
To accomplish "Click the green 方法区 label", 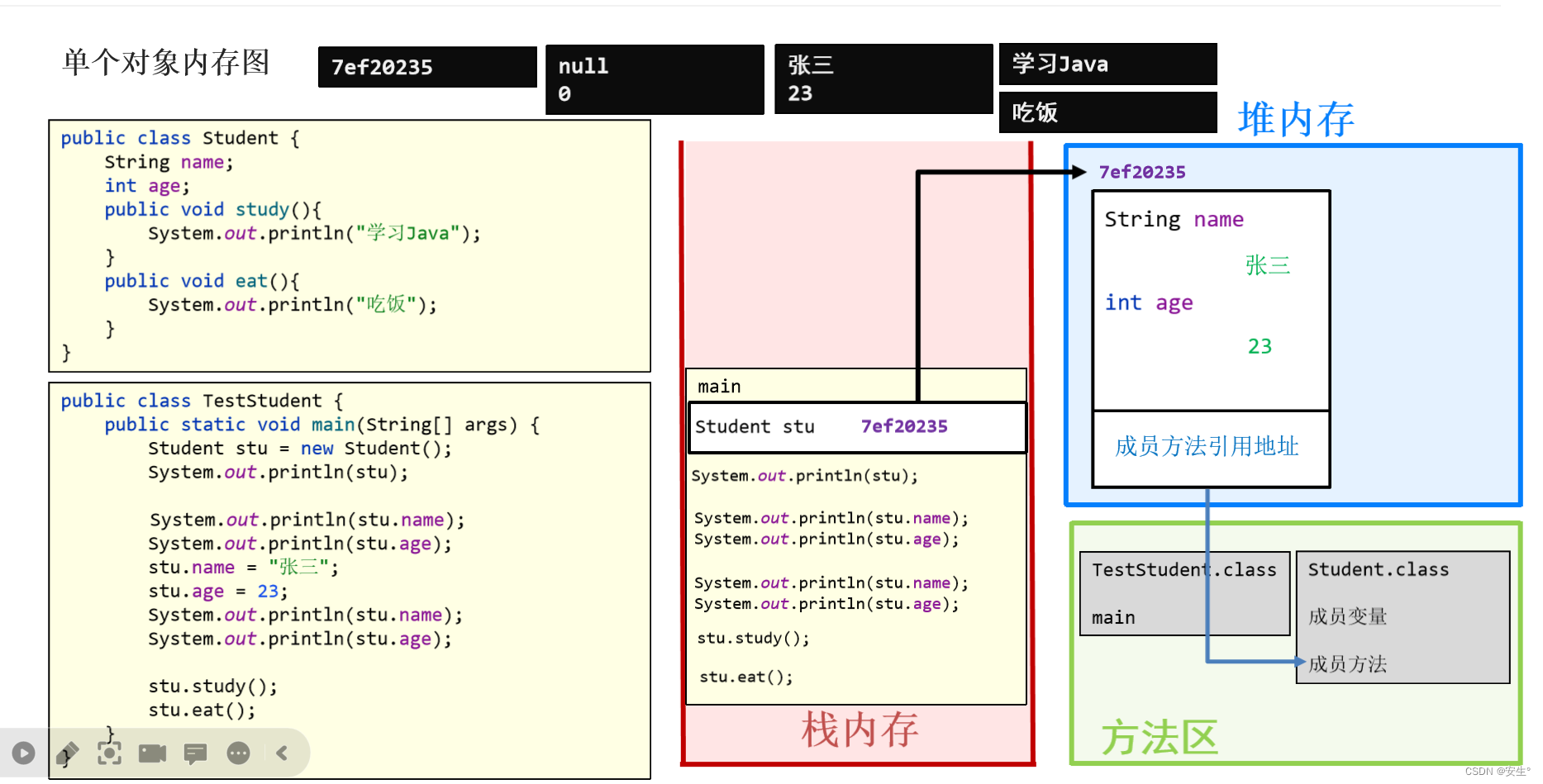I will [1160, 737].
